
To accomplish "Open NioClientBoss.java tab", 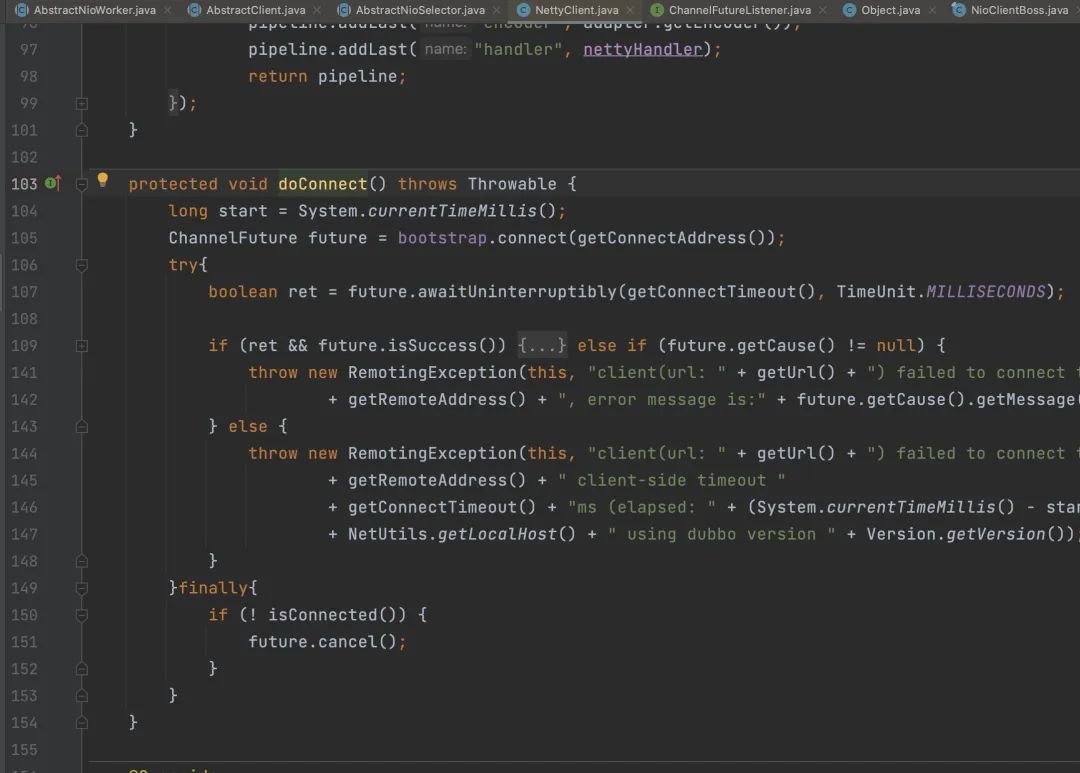I will click(1019, 10).
